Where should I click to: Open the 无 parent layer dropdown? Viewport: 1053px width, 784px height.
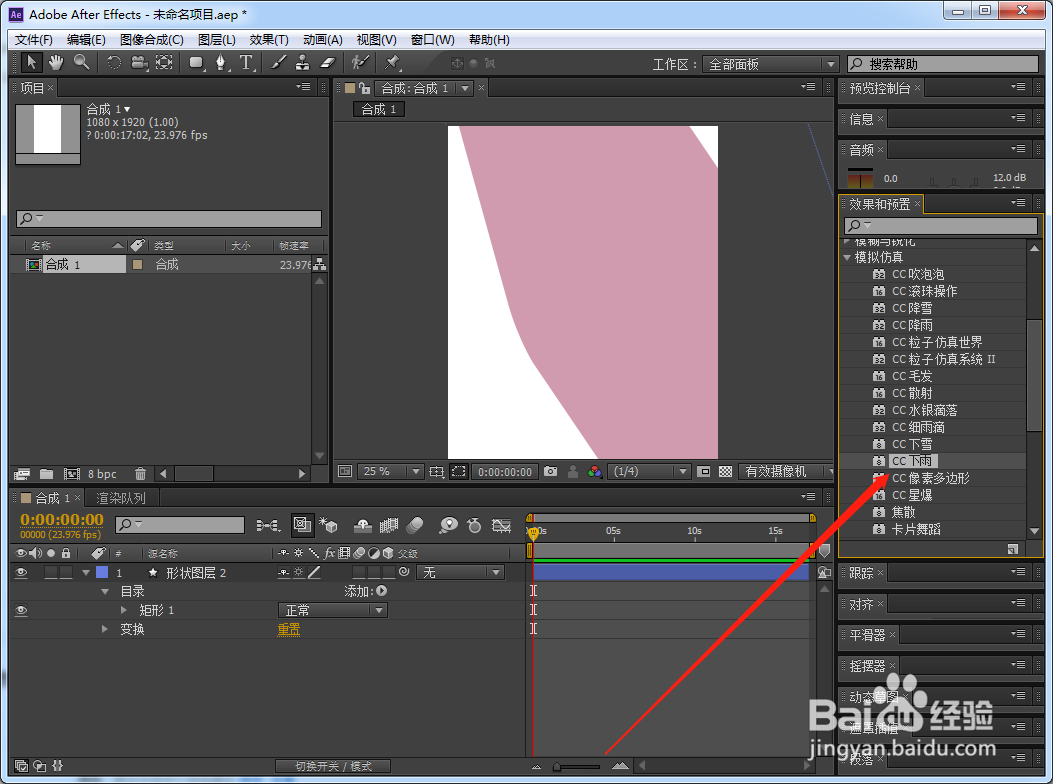coord(461,572)
